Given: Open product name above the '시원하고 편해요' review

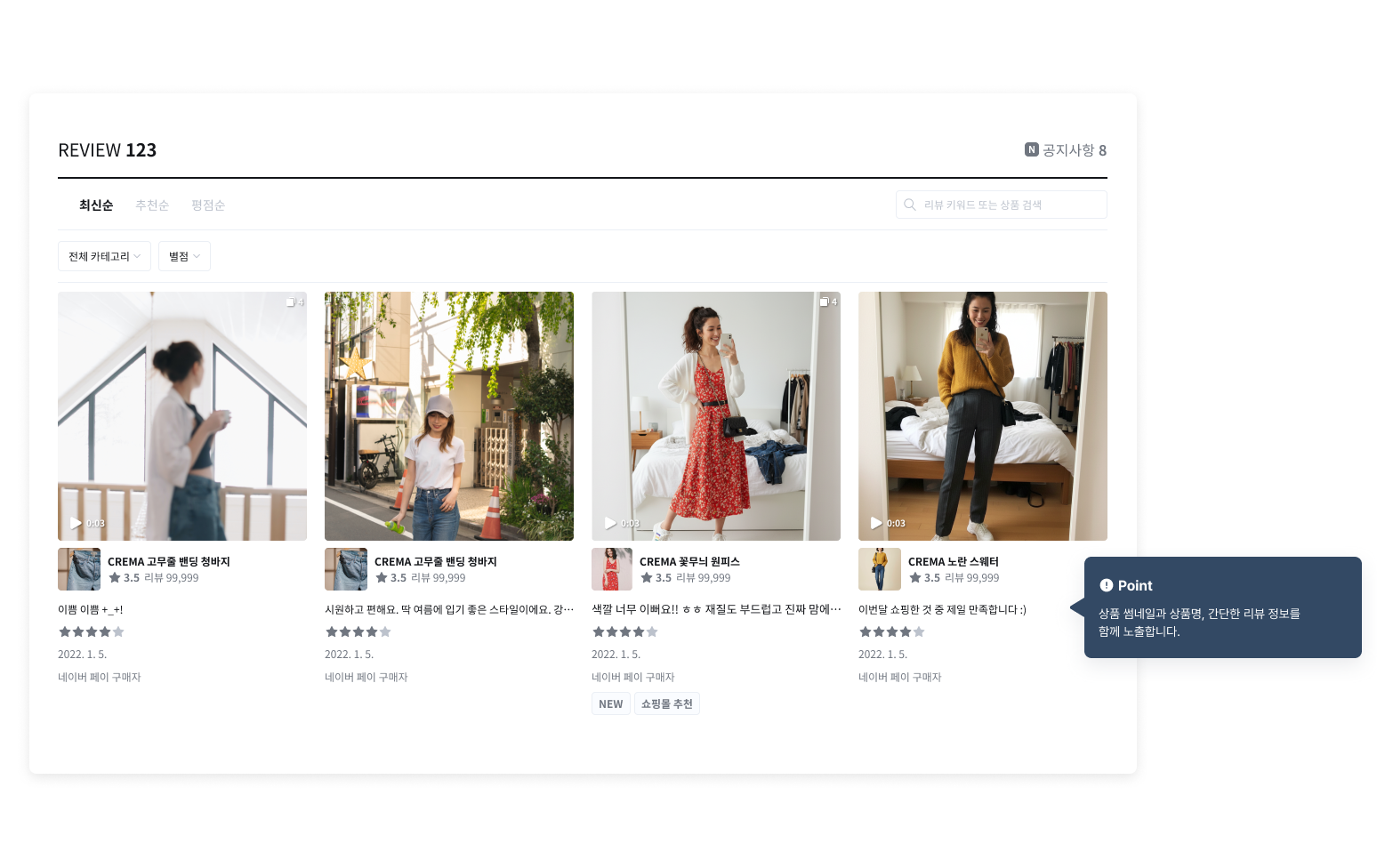Looking at the screenshot, I should (436, 562).
